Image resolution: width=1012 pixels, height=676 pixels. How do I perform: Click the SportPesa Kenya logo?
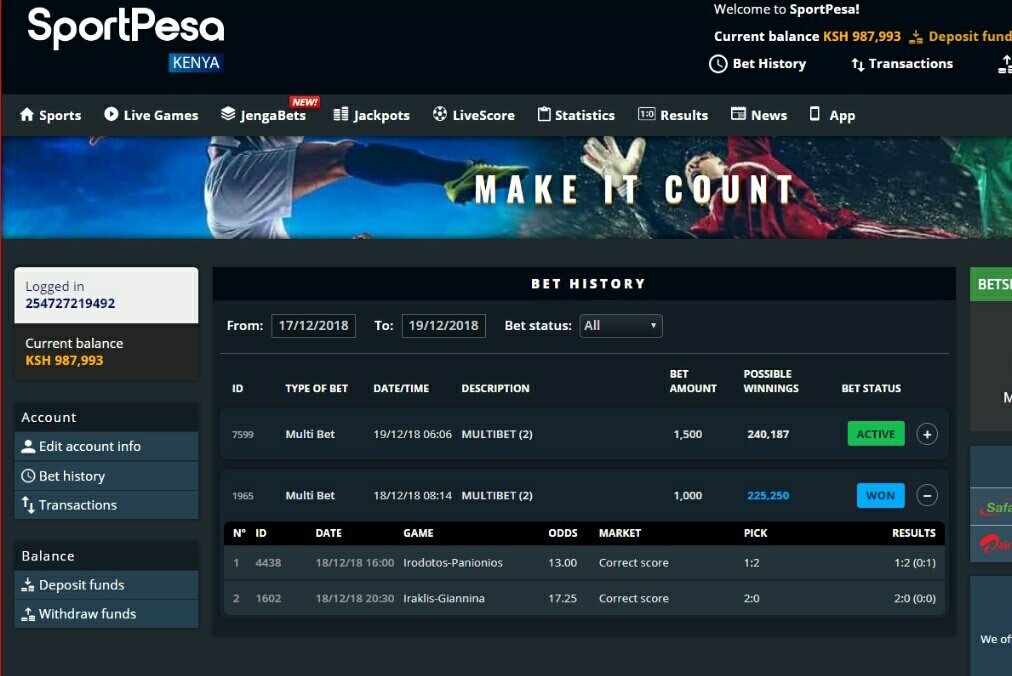click(126, 39)
